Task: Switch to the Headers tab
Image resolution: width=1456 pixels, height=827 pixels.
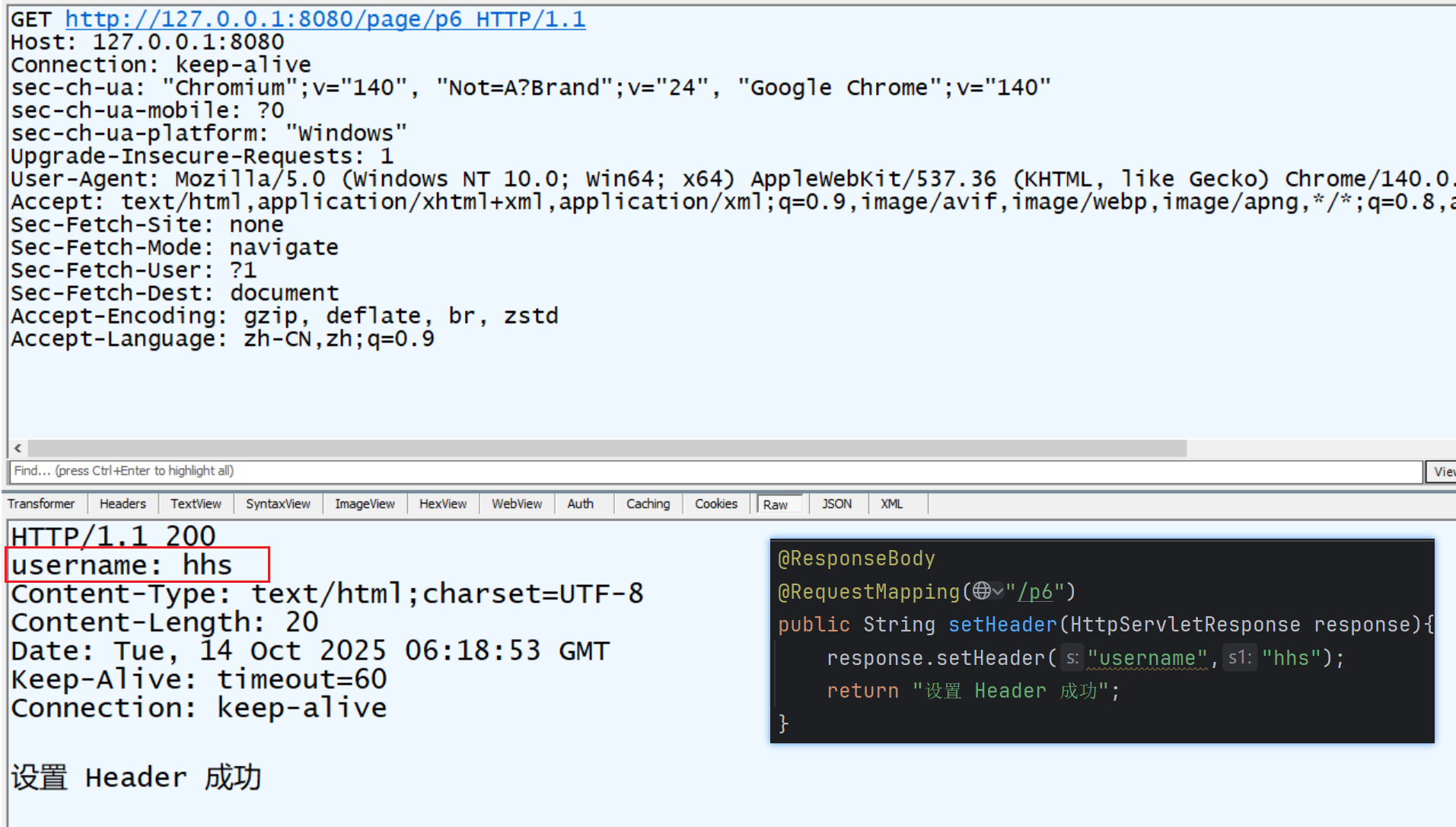Action: pos(123,504)
